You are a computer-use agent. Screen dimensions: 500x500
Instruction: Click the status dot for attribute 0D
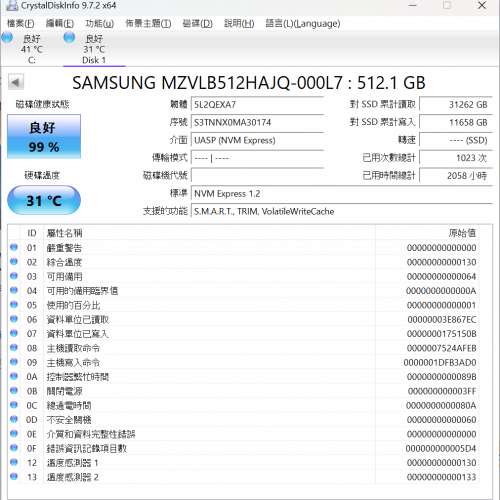14,419
